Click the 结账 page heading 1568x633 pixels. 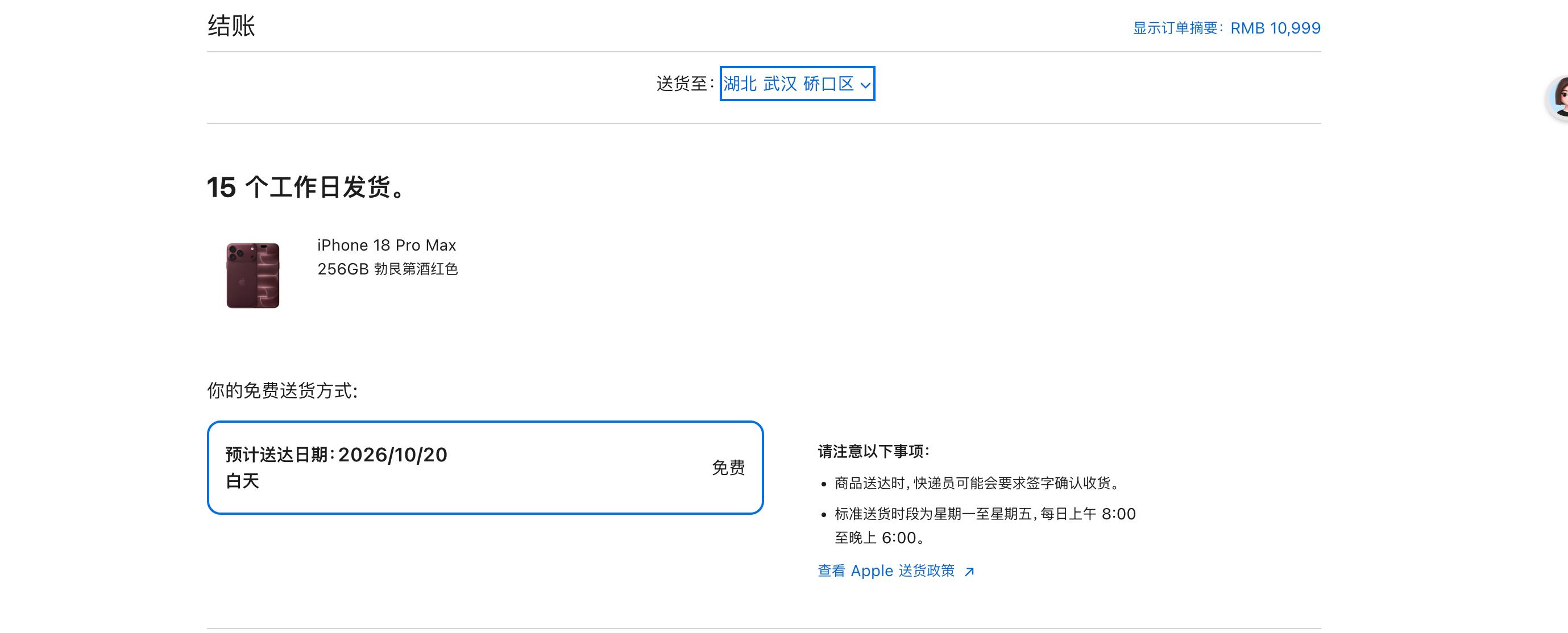[231, 26]
